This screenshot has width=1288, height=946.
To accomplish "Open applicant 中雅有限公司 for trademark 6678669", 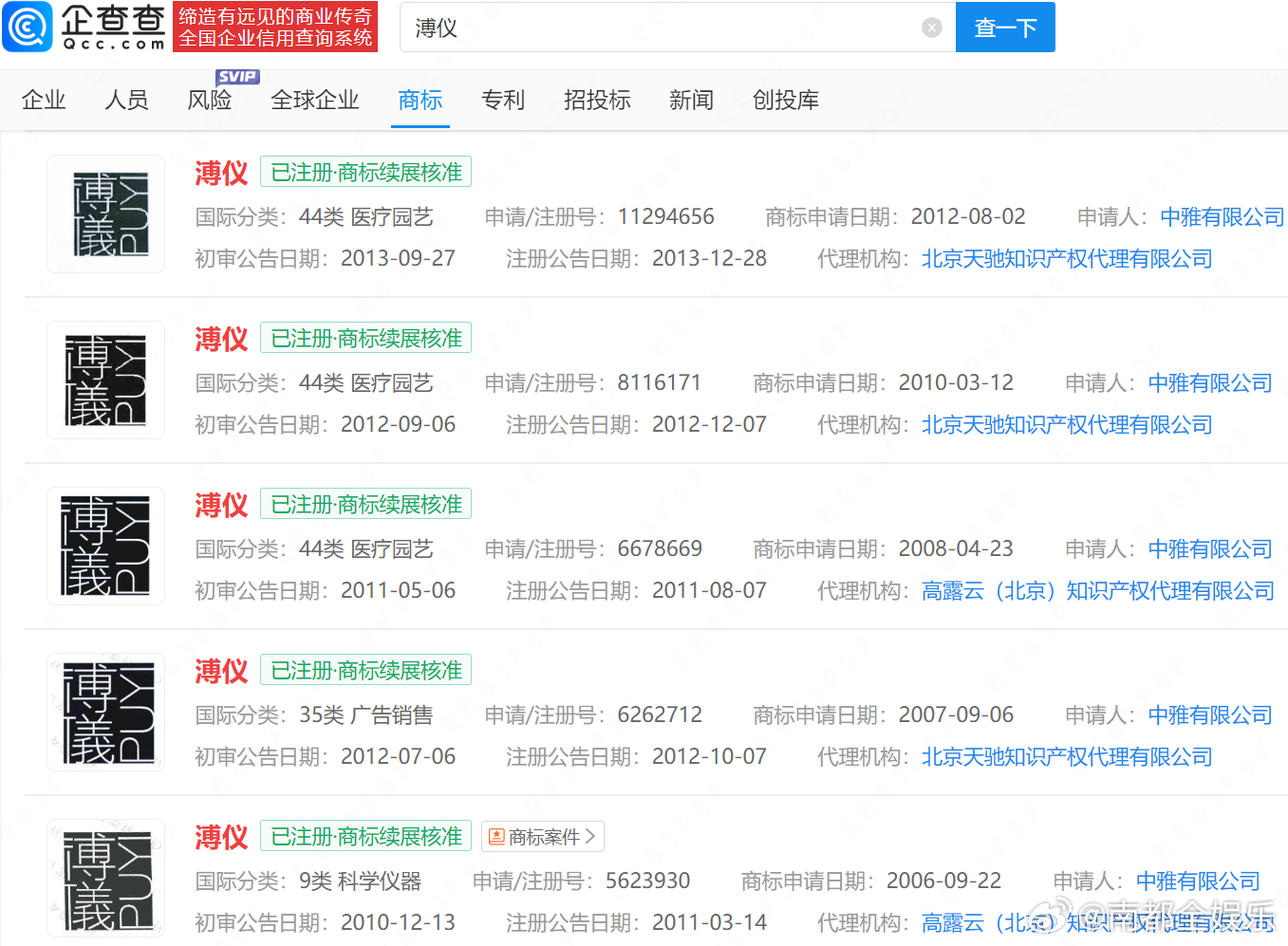I will pyautogui.click(x=1210, y=549).
